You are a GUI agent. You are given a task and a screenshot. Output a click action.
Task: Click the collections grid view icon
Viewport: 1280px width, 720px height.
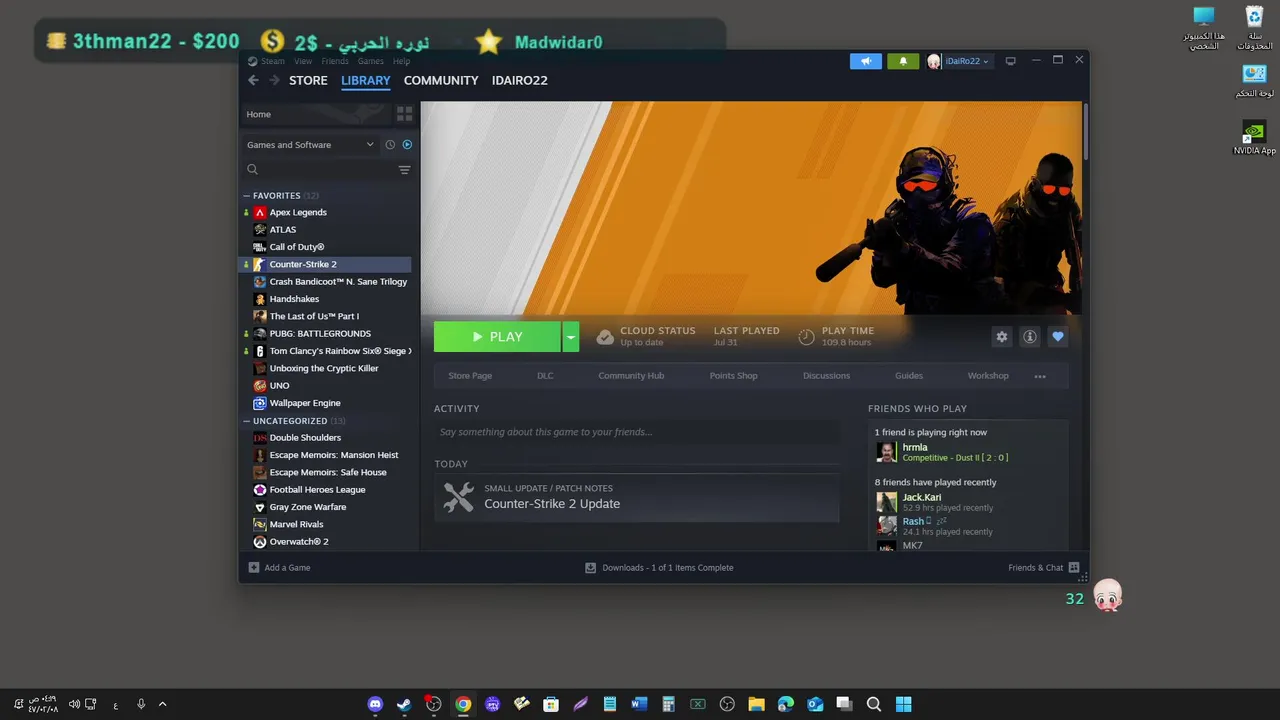(404, 114)
